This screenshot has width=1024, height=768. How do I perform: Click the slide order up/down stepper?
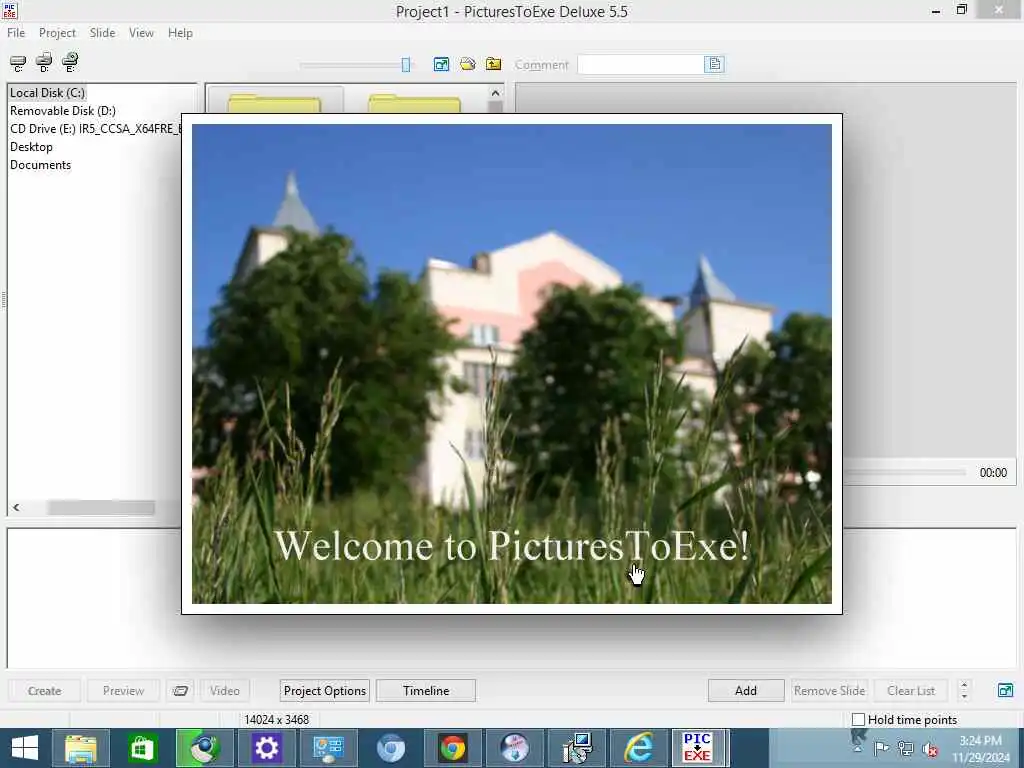tap(964, 690)
